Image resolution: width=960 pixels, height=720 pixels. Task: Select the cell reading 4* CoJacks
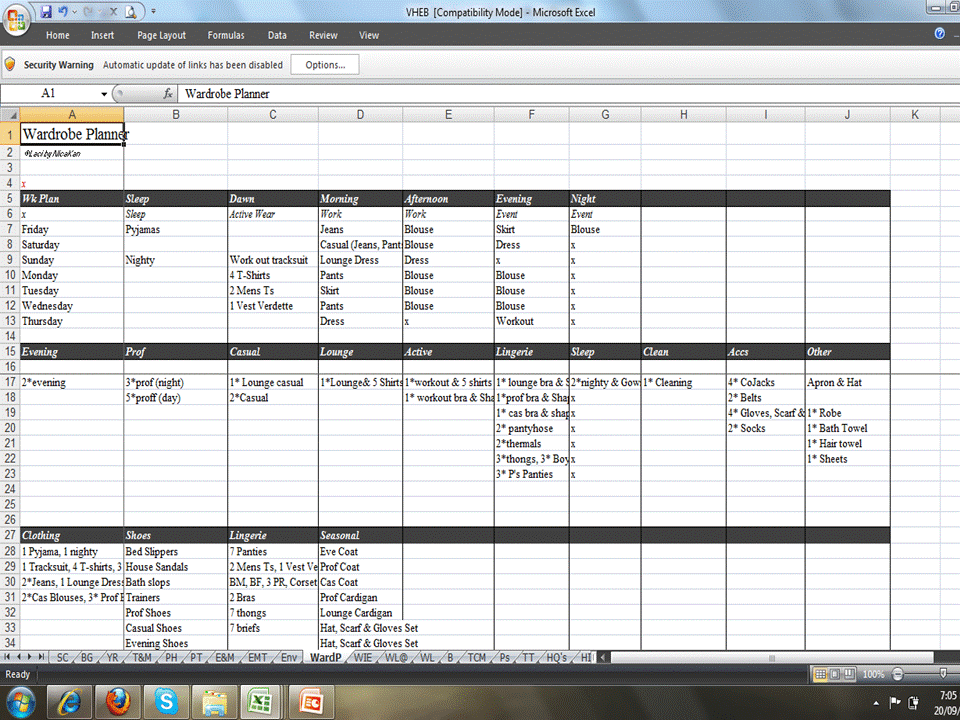tap(765, 382)
